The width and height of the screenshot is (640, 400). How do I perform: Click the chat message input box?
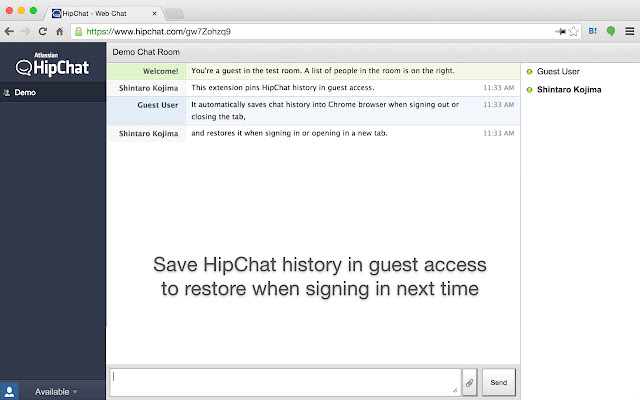tap(285, 382)
